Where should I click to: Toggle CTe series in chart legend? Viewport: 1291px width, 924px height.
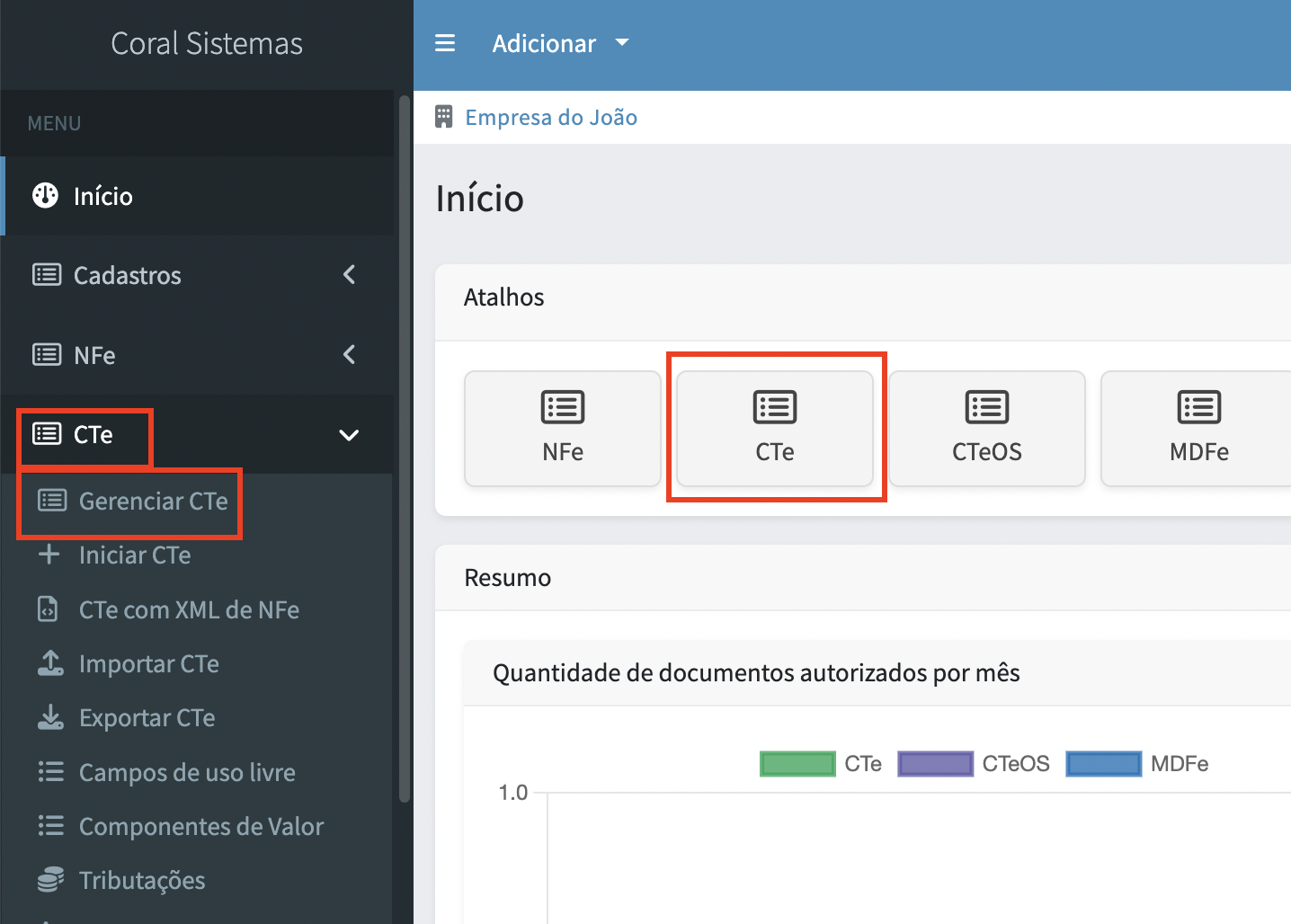pos(820,764)
